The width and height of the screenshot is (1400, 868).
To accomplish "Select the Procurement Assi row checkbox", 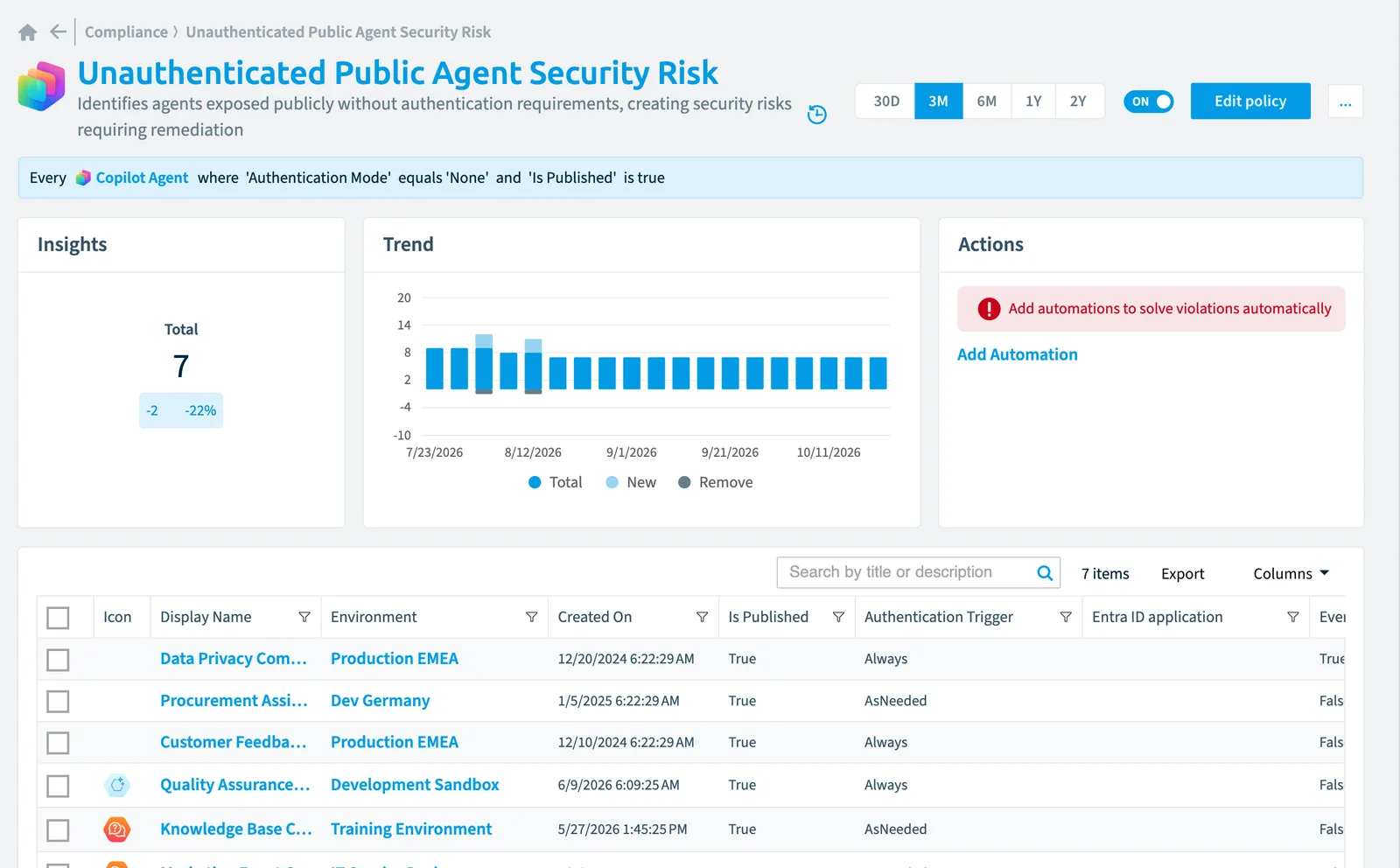I will pyautogui.click(x=58, y=701).
